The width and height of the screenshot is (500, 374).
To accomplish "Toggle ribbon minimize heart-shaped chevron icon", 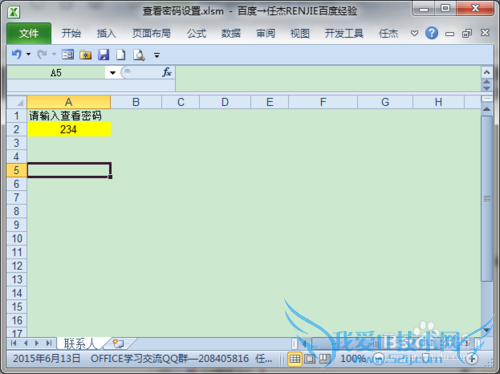I will 414,33.
